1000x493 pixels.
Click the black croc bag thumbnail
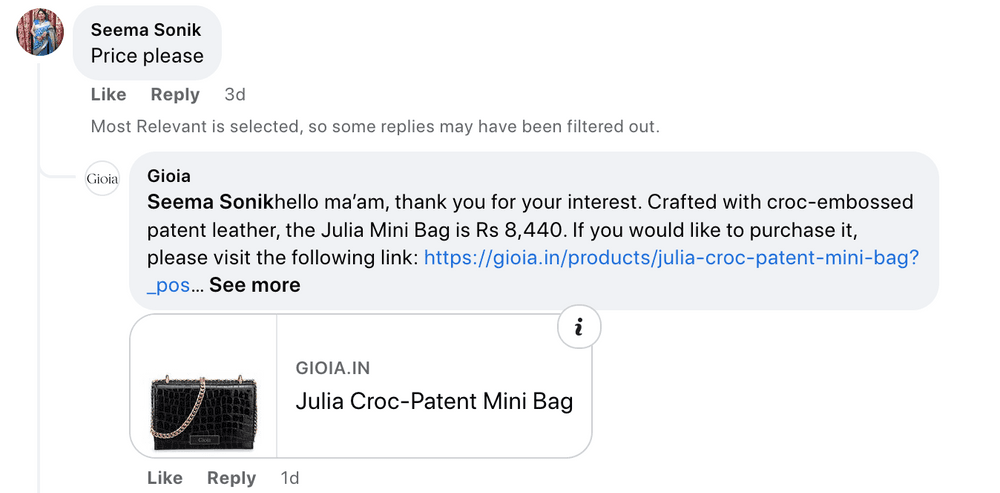(x=204, y=410)
